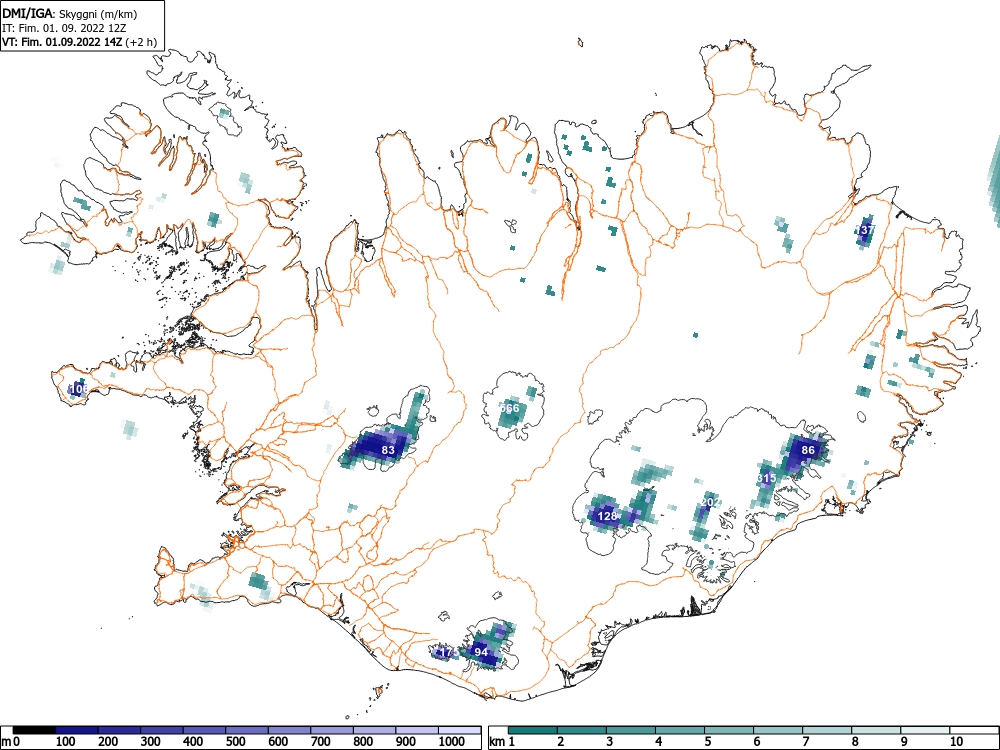Click the '106' value label on the west peninsula
The width and height of the screenshot is (1000, 750).
(78, 388)
